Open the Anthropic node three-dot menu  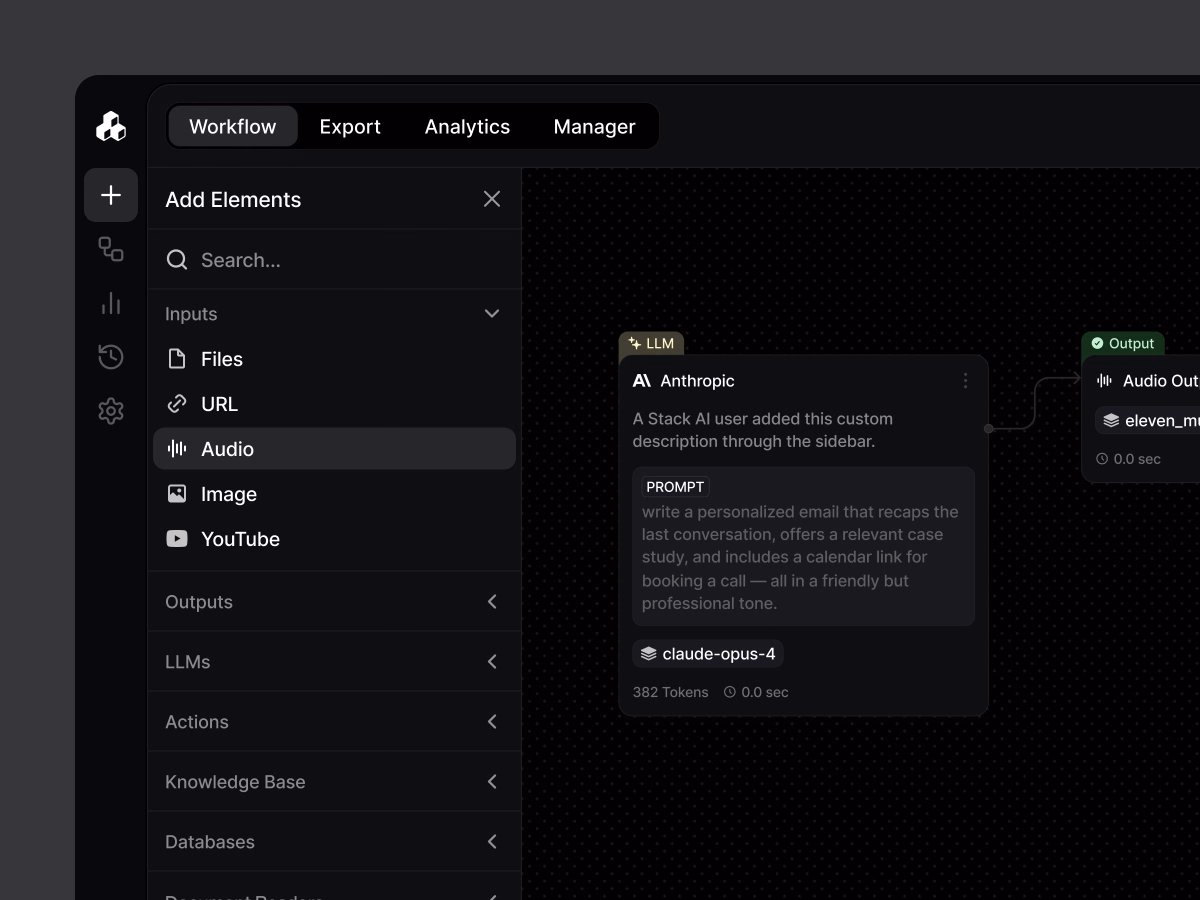[965, 381]
